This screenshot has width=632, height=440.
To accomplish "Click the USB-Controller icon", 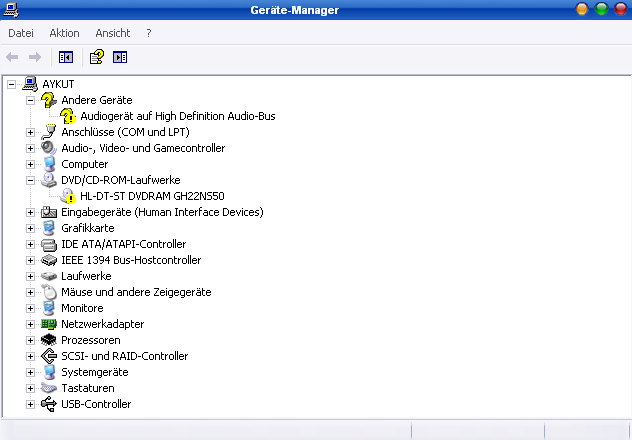I will tap(49, 404).
